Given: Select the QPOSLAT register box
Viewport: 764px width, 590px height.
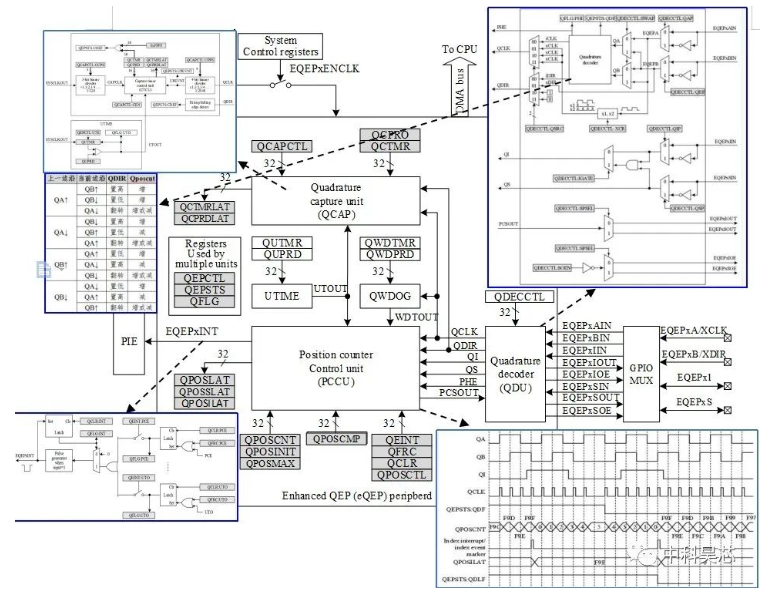Looking at the screenshot, I should [x=205, y=380].
